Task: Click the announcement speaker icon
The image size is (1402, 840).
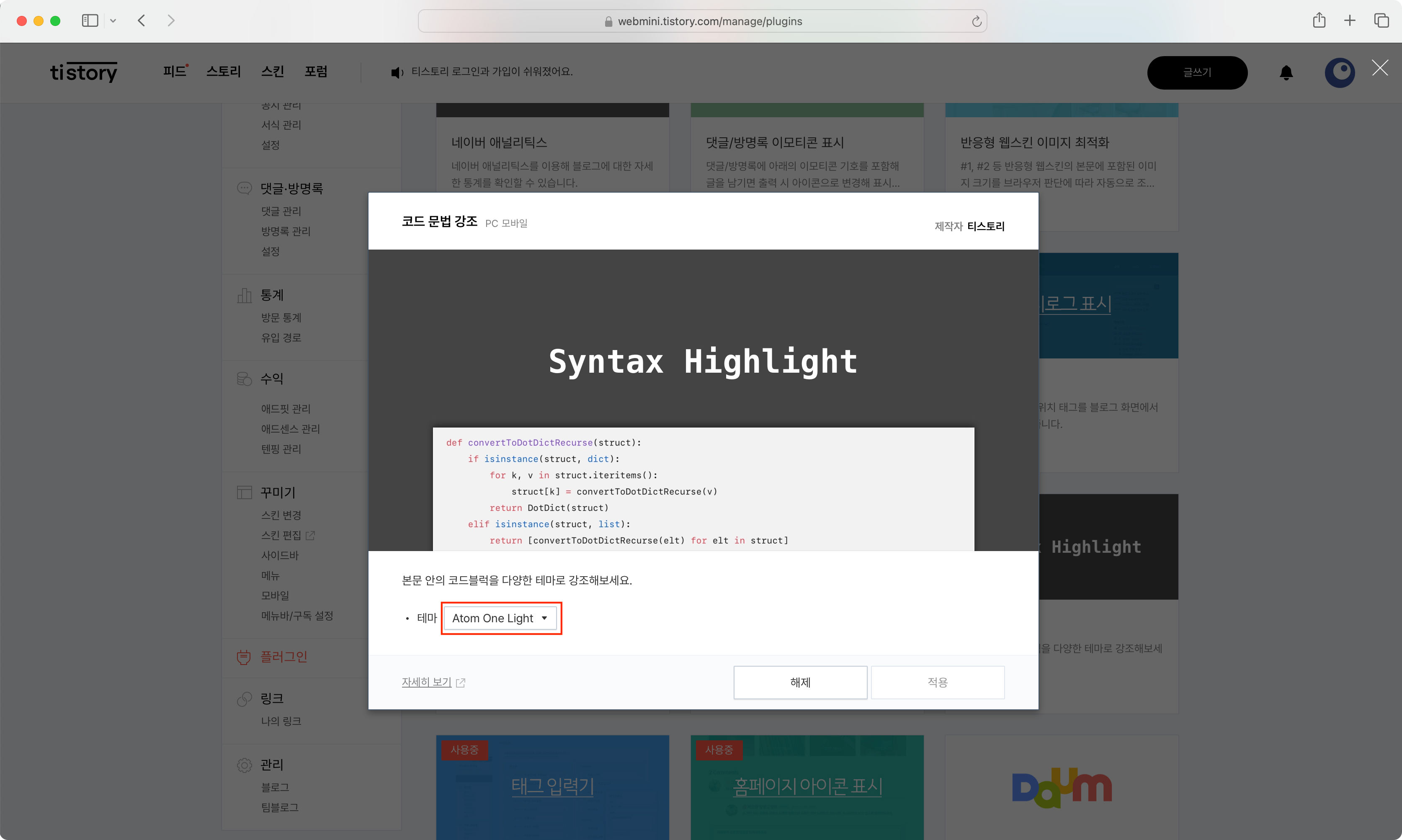Action: coord(397,72)
